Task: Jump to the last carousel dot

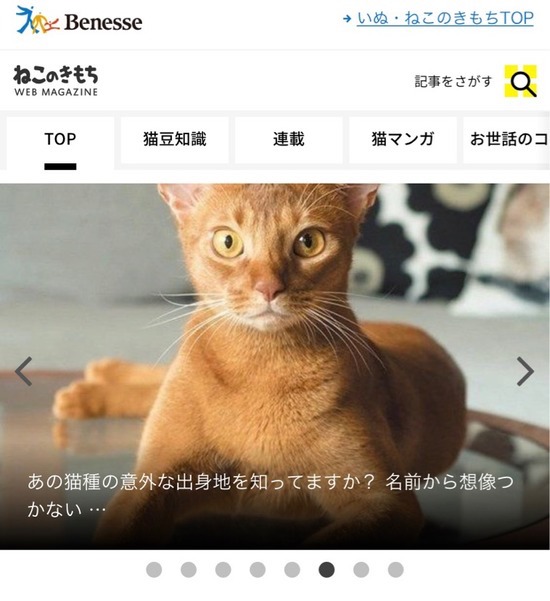Action: pos(396,570)
